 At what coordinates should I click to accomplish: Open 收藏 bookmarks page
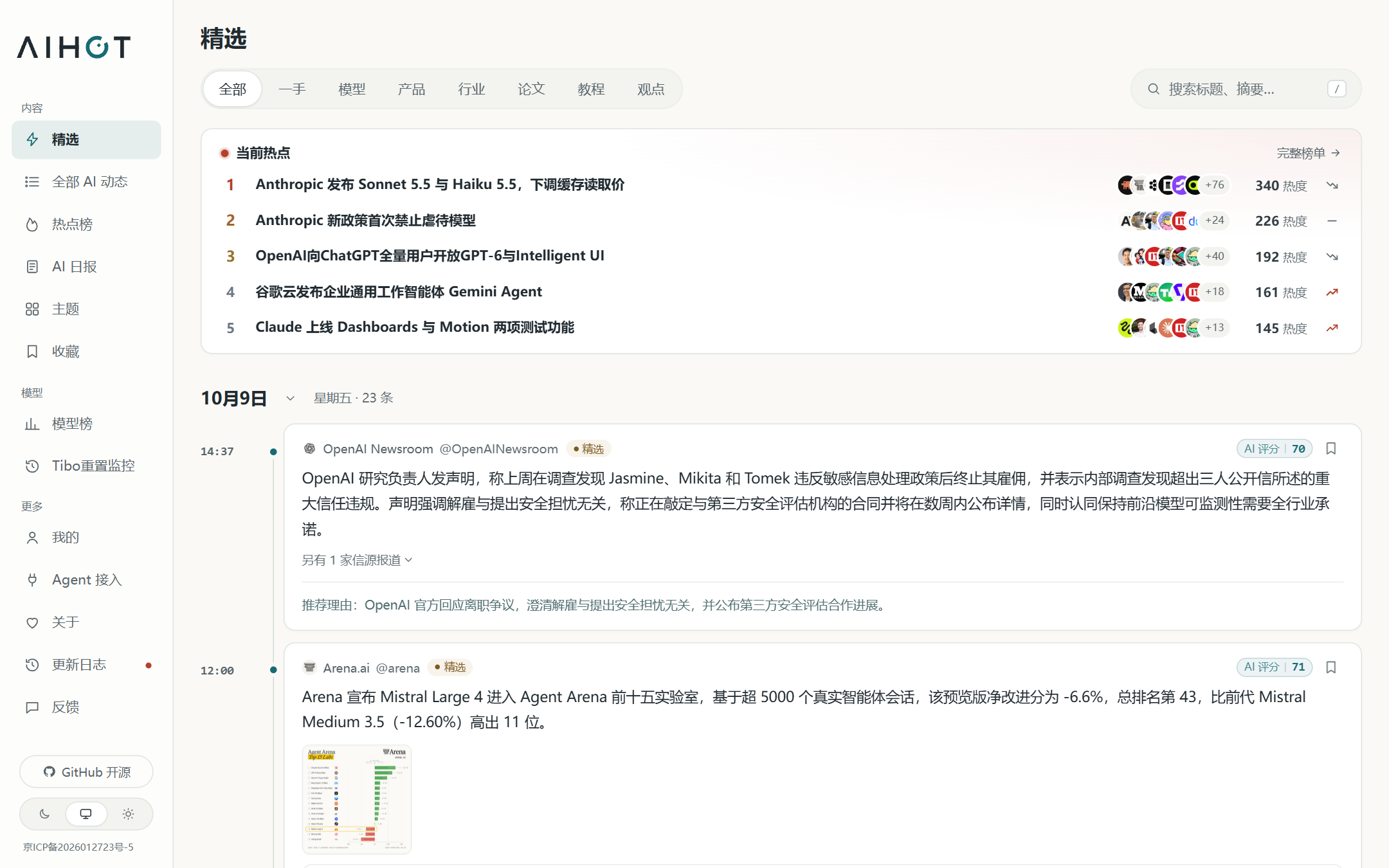[x=86, y=352]
